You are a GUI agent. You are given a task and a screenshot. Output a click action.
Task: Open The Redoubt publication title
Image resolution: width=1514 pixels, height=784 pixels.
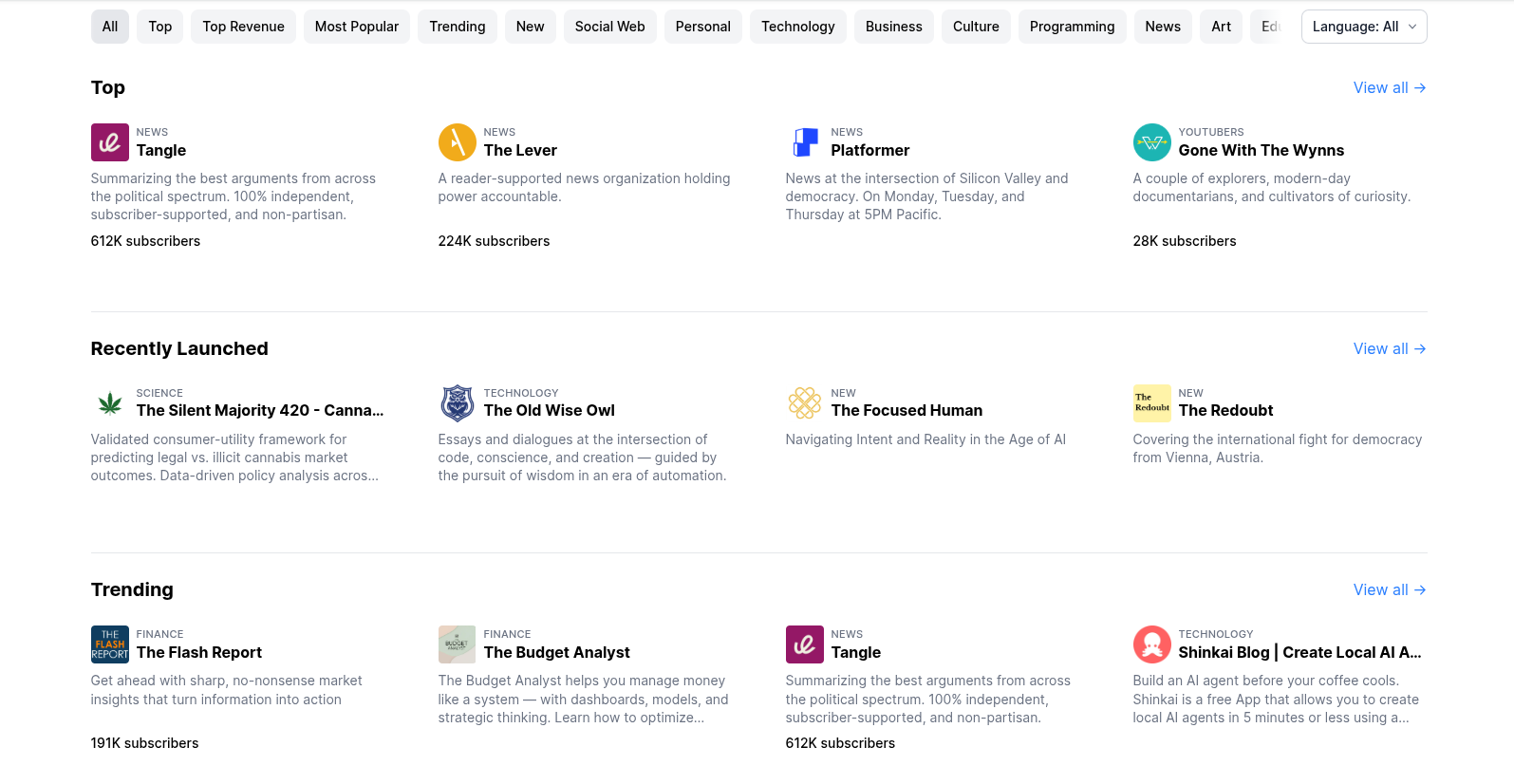tap(1226, 410)
